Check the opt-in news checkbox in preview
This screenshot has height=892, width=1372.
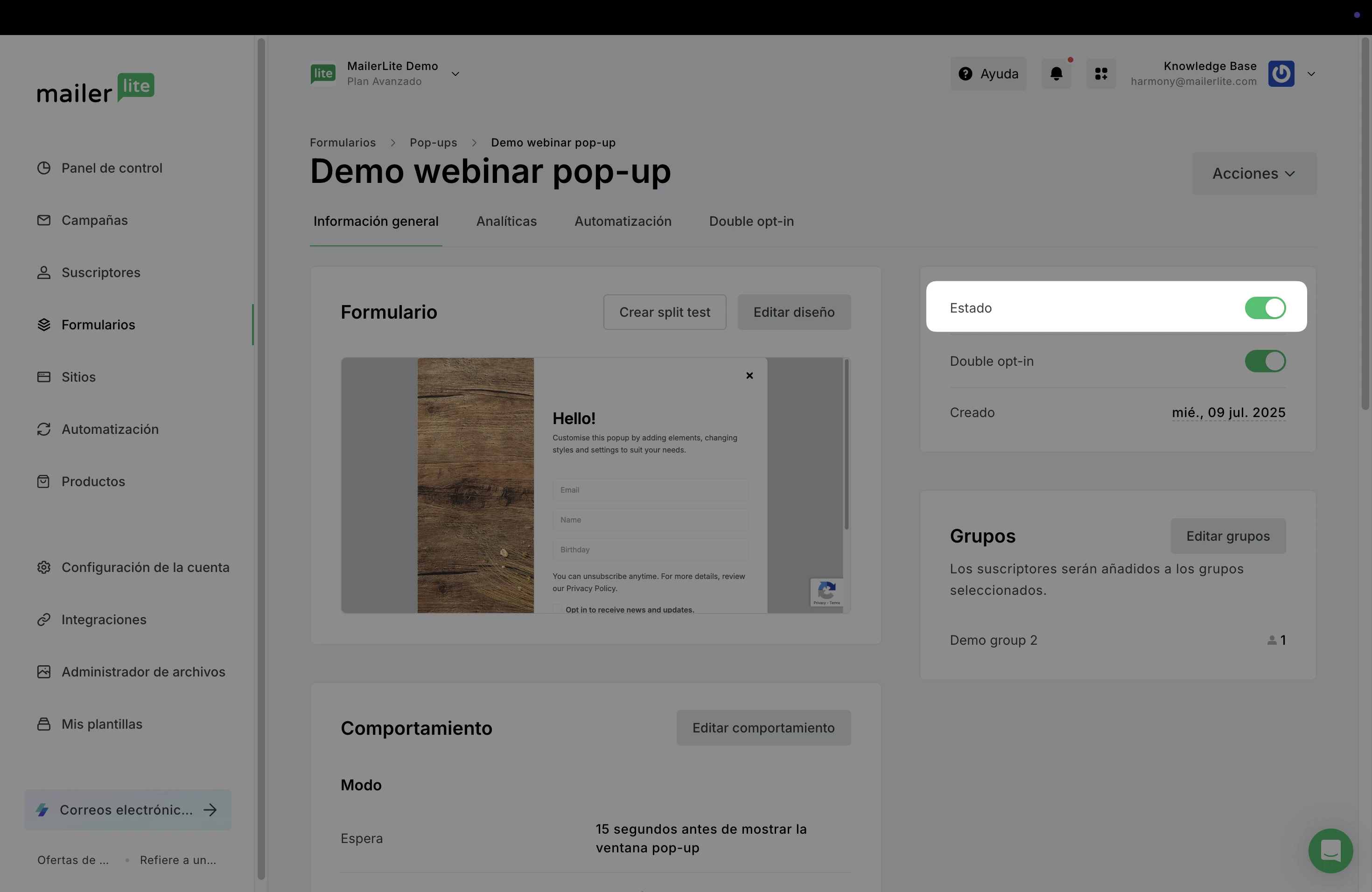tap(557, 608)
